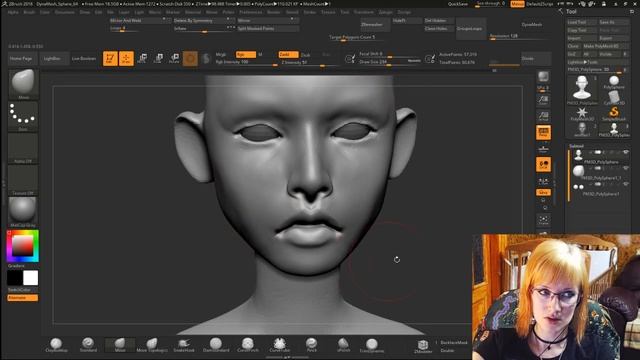Open the MatCap Gray material selector
This screenshot has width=640, height=360.
(x=23, y=212)
